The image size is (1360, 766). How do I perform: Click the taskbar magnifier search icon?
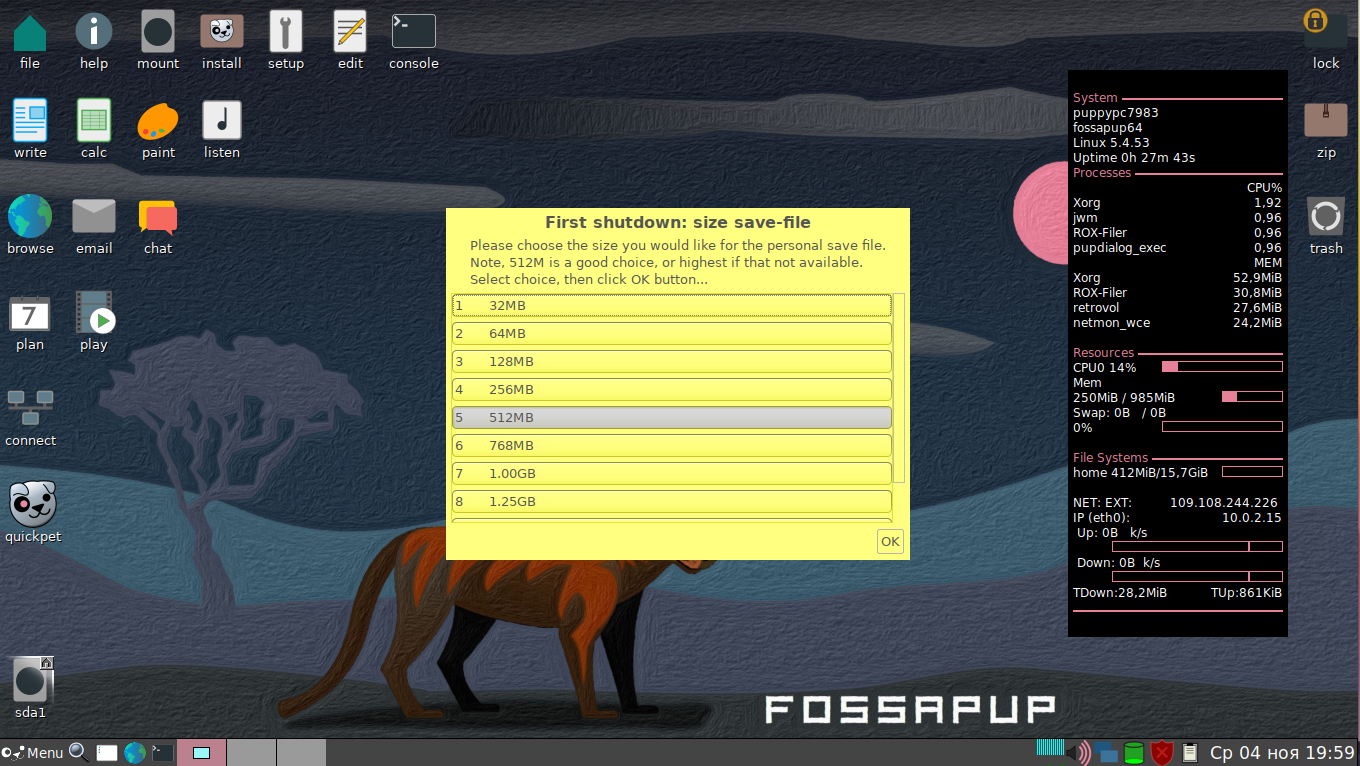click(x=79, y=752)
